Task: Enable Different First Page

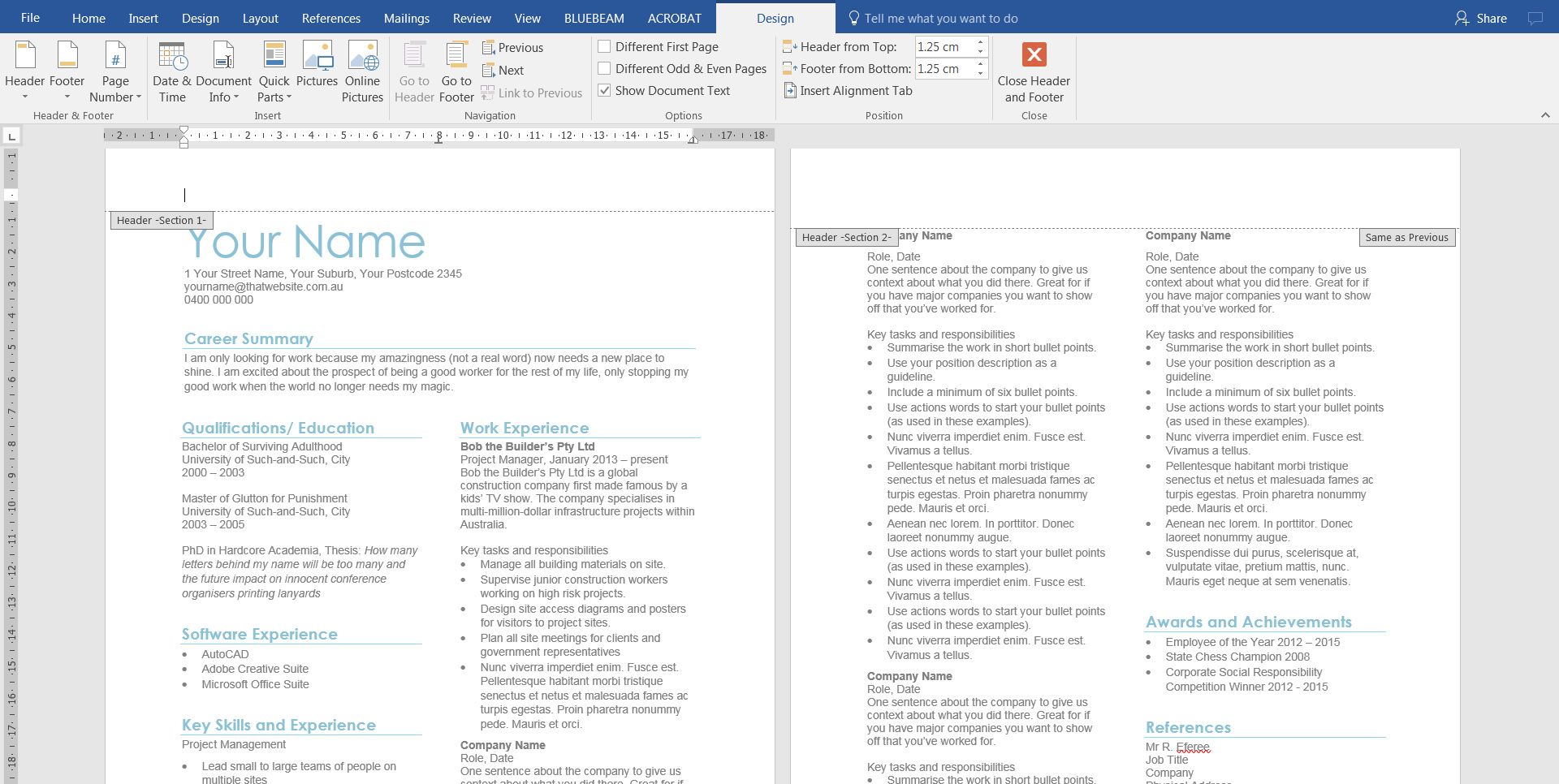Action: [x=604, y=47]
